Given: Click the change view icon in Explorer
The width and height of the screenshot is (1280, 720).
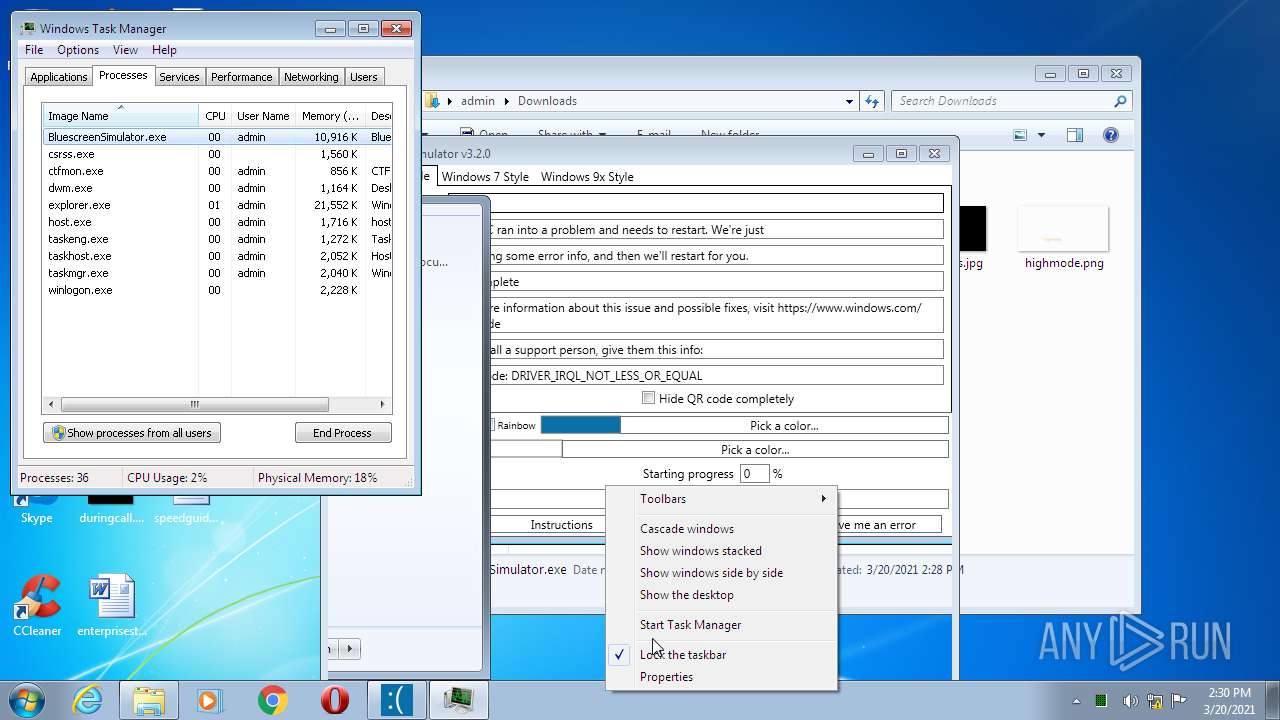Looking at the screenshot, I should click(1020, 135).
